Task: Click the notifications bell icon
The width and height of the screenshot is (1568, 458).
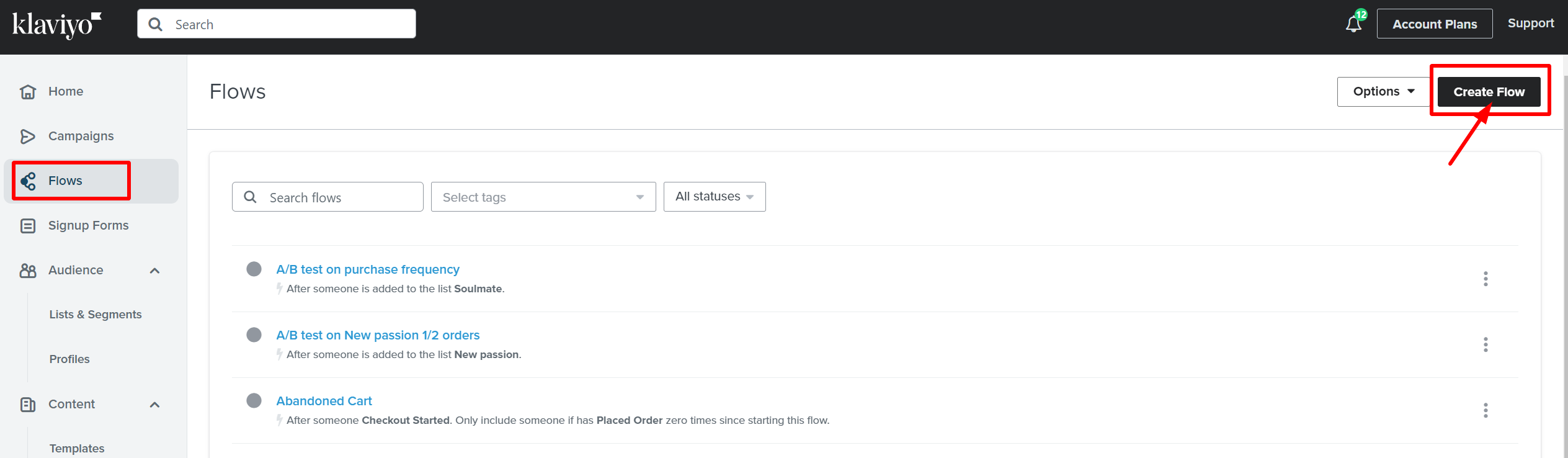Action: click(x=1353, y=24)
